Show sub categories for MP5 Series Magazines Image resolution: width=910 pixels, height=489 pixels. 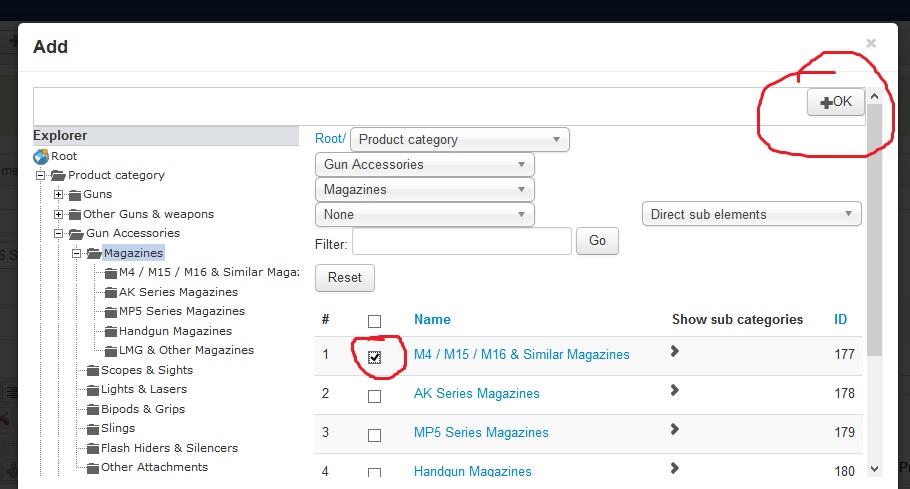[675, 429]
